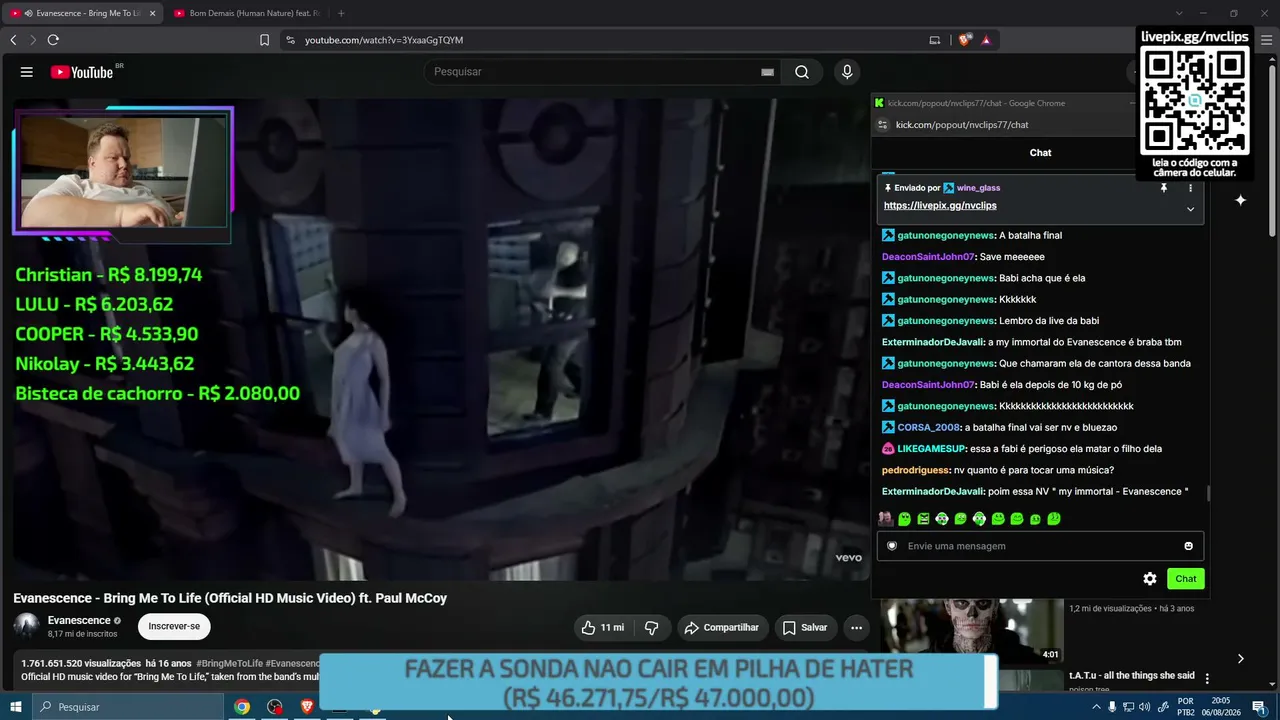
Task: Click the YouTube search magnifier button
Action: (802, 72)
